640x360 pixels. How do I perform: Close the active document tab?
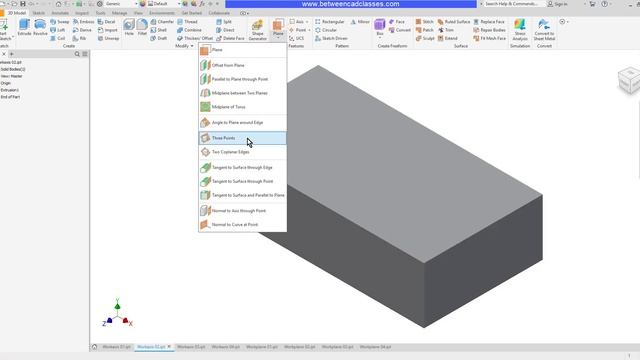[169, 347]
